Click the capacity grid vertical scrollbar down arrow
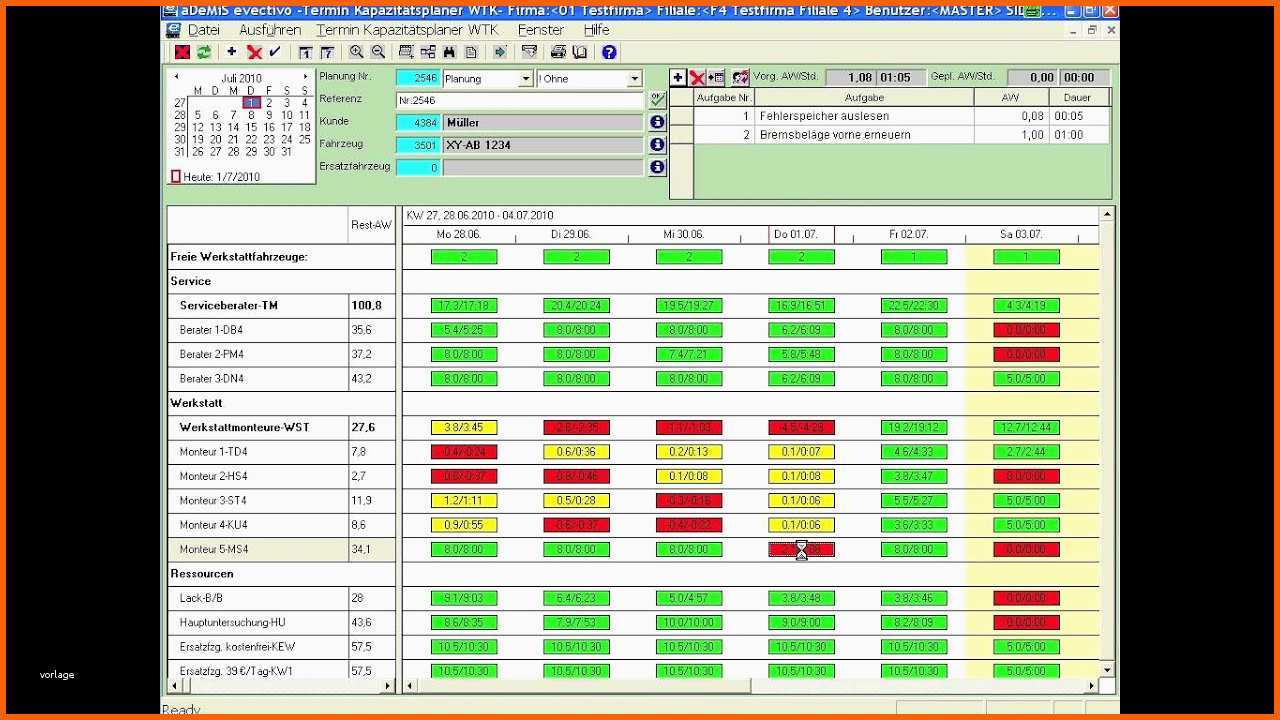The width and height of the screenshot is (1280, 720). pos(1107,670)
